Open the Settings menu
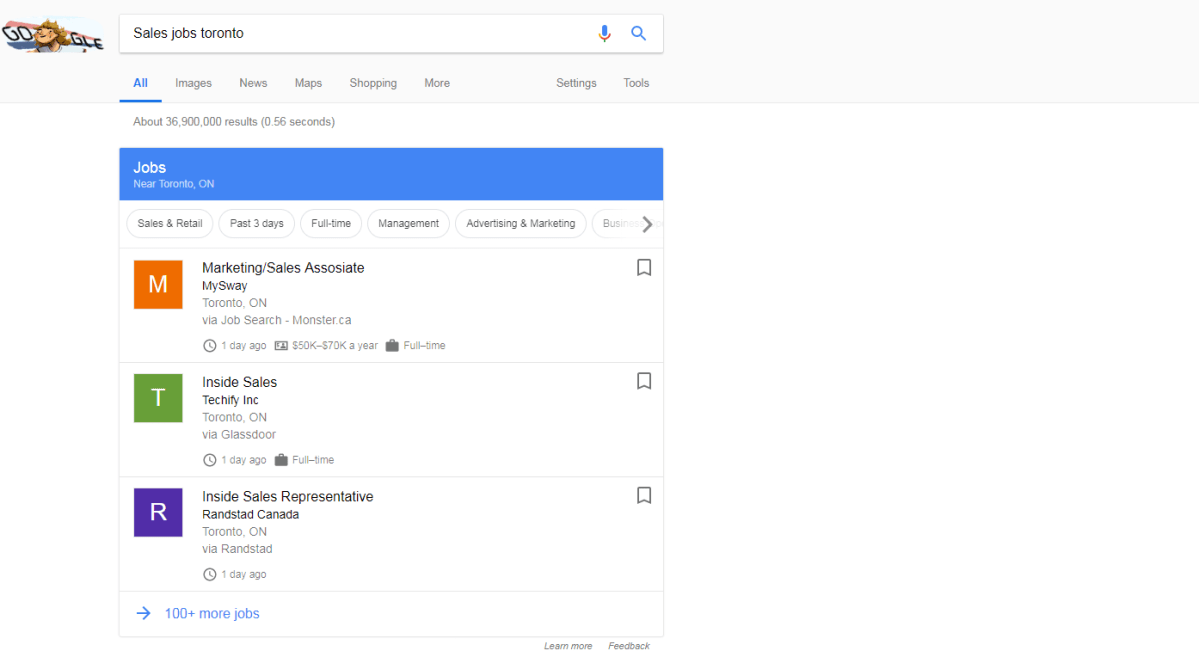The image size is (1199, 657). [x=576, y=83]
